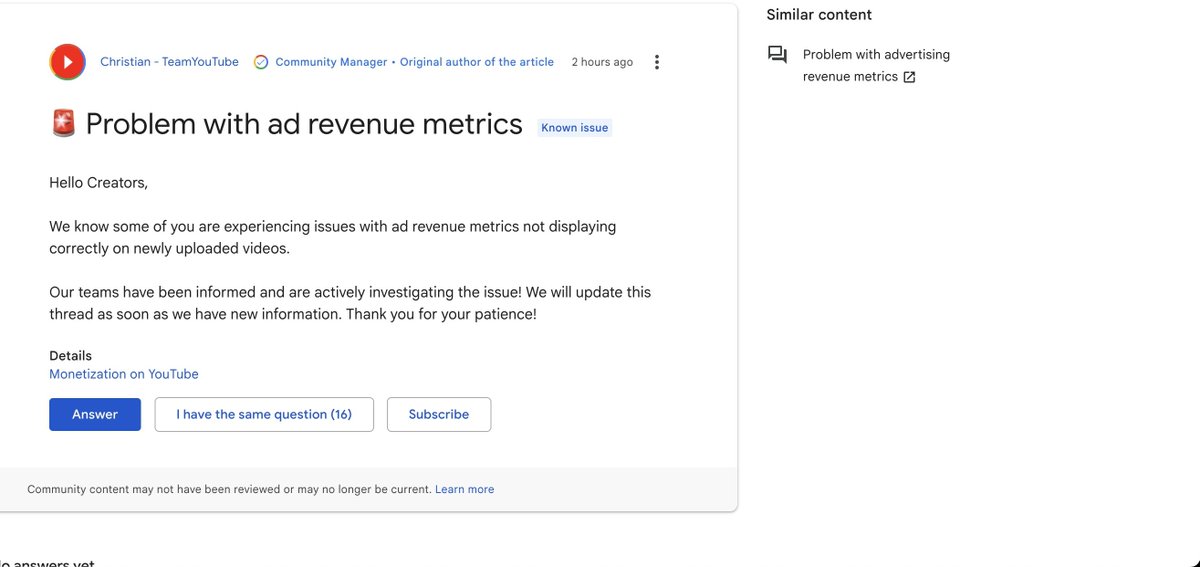Click the Problem with ad revenue metrics title
Image resolution: width=1200 pixels, height=567 pixels.
coord(304,124)
